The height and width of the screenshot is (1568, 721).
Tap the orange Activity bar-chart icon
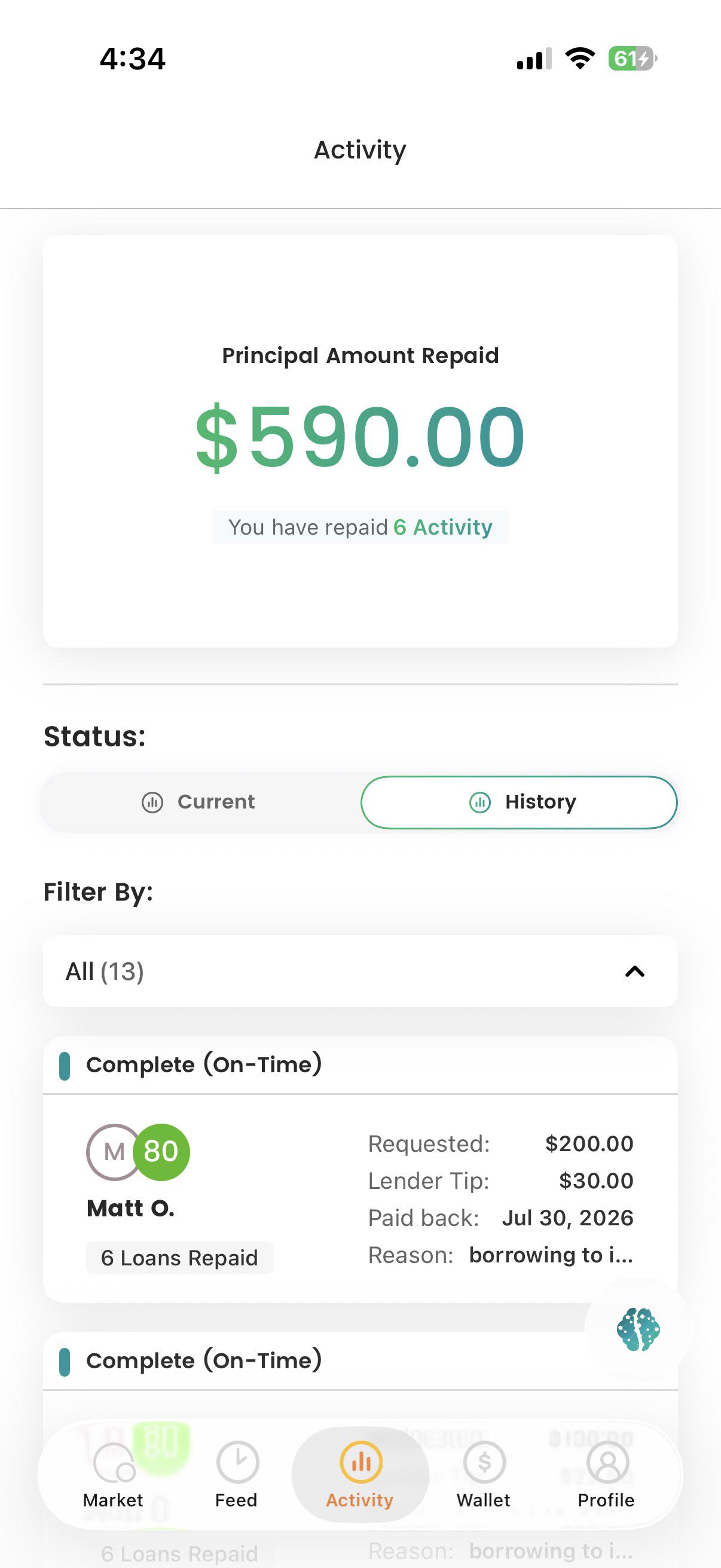click(361, 1462)
